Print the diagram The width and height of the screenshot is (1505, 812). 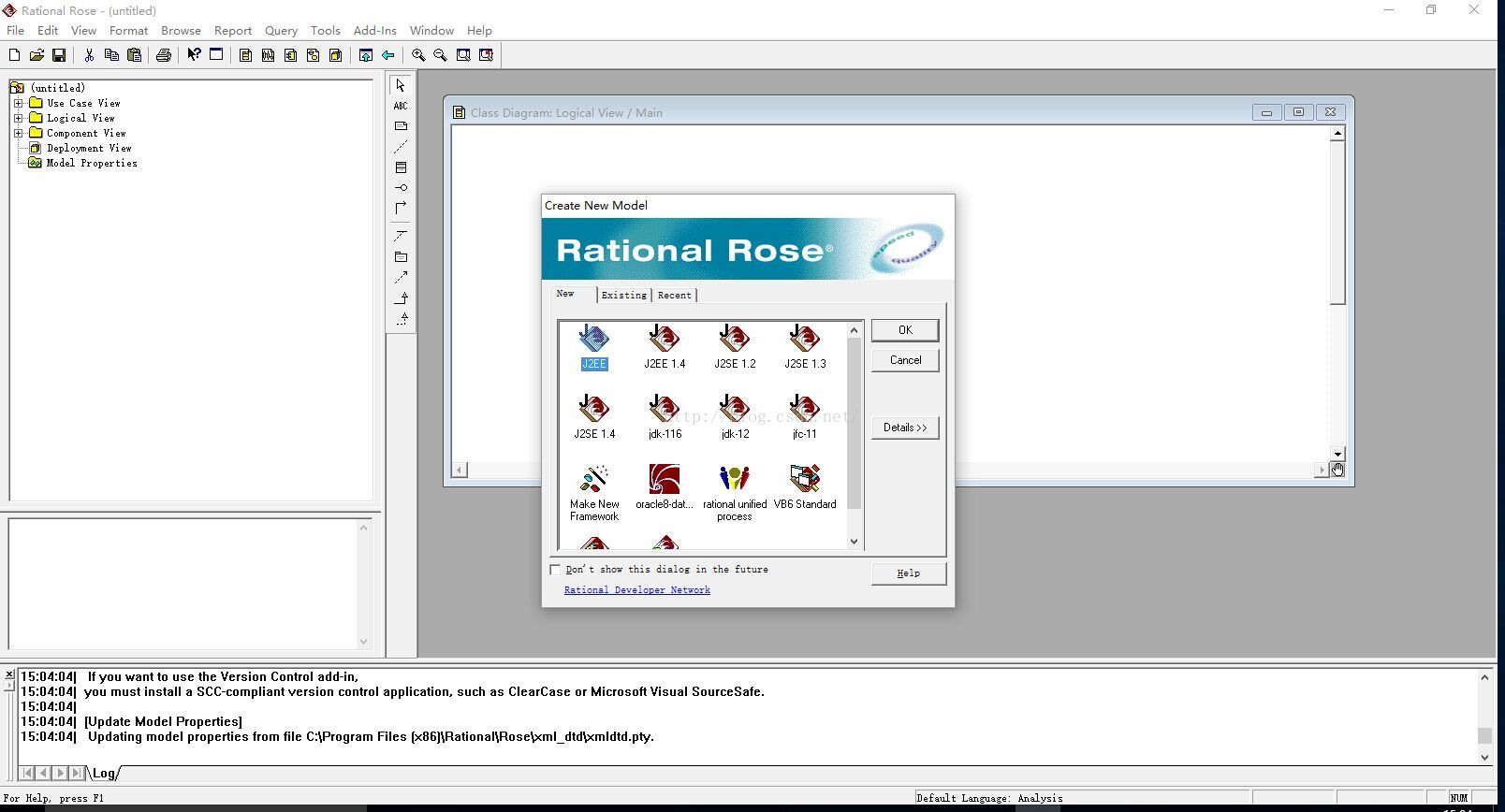[x=164, y=55]
